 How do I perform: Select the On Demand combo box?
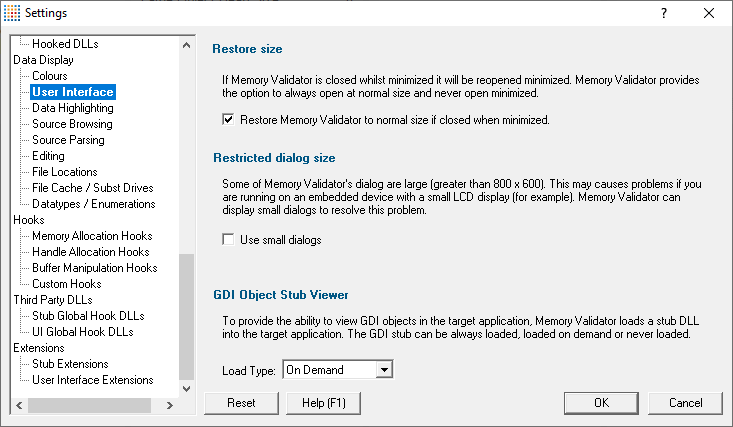[x=338, y=370]
